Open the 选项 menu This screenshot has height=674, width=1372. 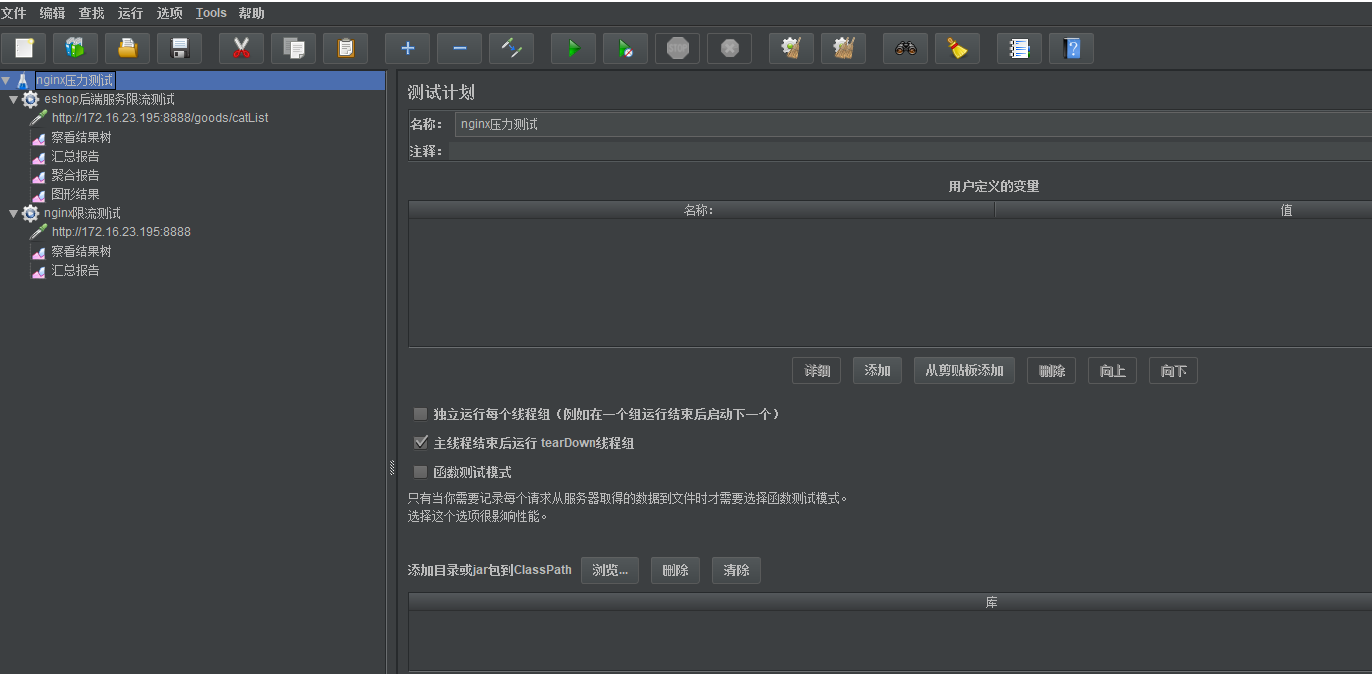click(x=168, y=13)
